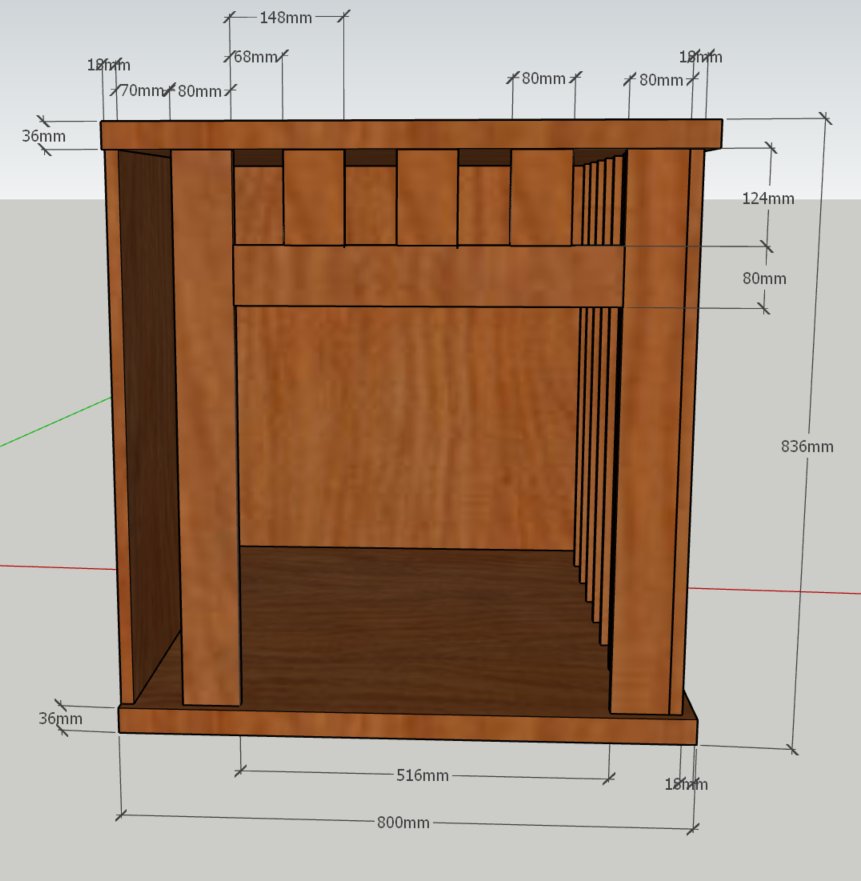Select the top panel of the cabinet

click(410, 134)
